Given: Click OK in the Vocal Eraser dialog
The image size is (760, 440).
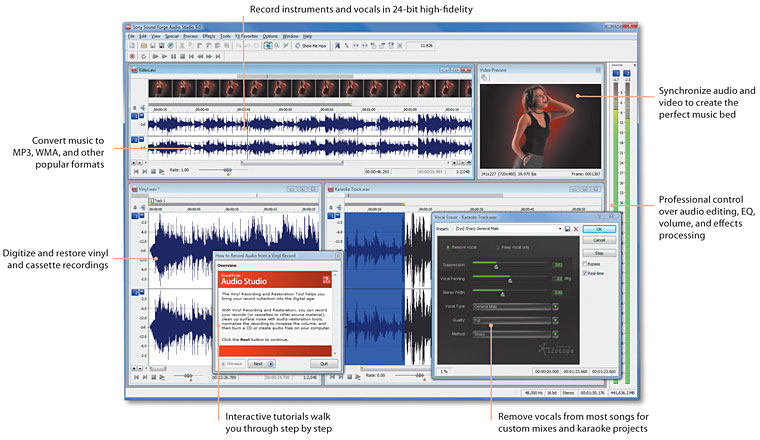Looking at the screenshot, I should click(599, 229).
